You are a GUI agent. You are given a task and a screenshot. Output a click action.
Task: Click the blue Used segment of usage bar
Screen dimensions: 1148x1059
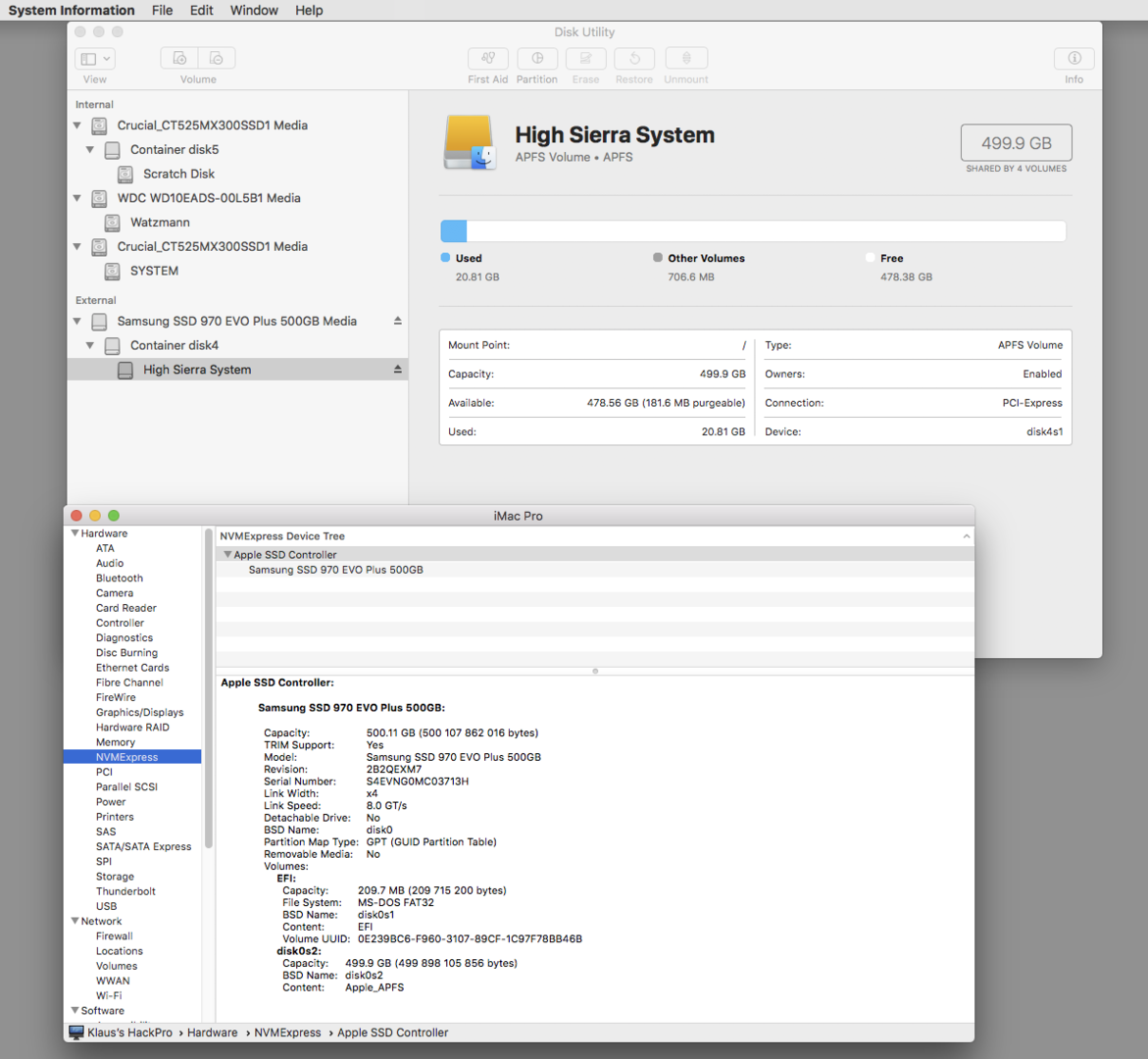[453, 231]
